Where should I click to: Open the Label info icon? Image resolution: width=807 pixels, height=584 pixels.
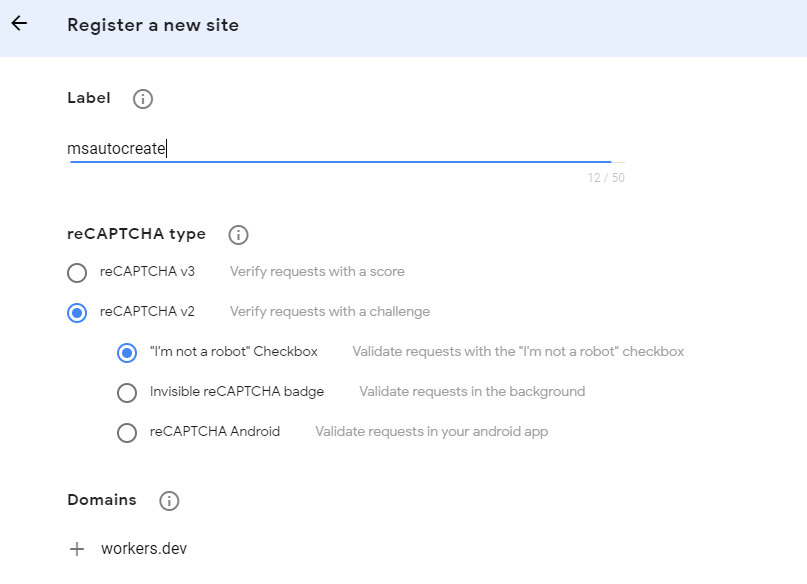[143, 98]
